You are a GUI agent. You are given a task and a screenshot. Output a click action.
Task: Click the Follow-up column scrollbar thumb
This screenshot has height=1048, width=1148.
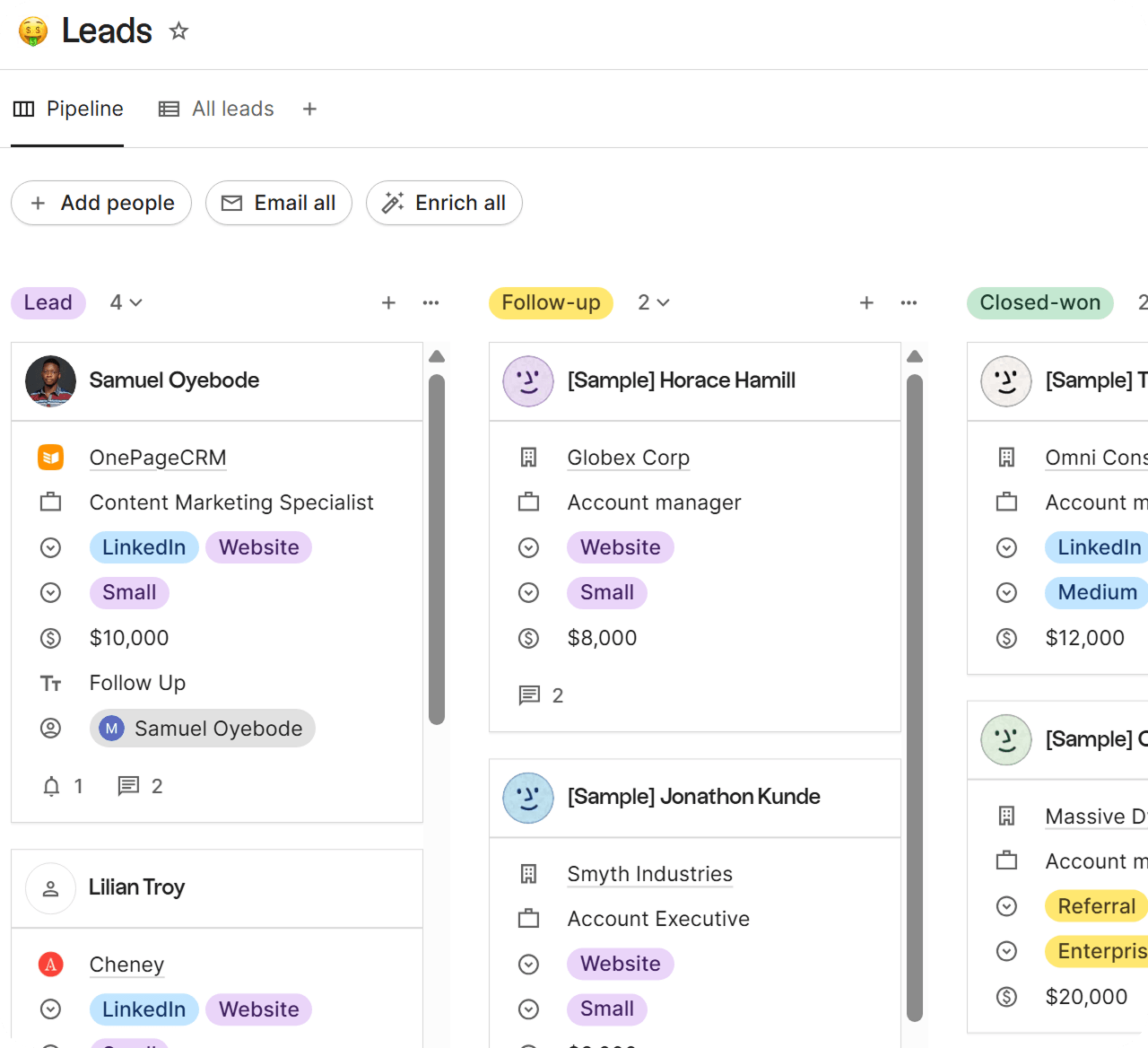point(915,698)
